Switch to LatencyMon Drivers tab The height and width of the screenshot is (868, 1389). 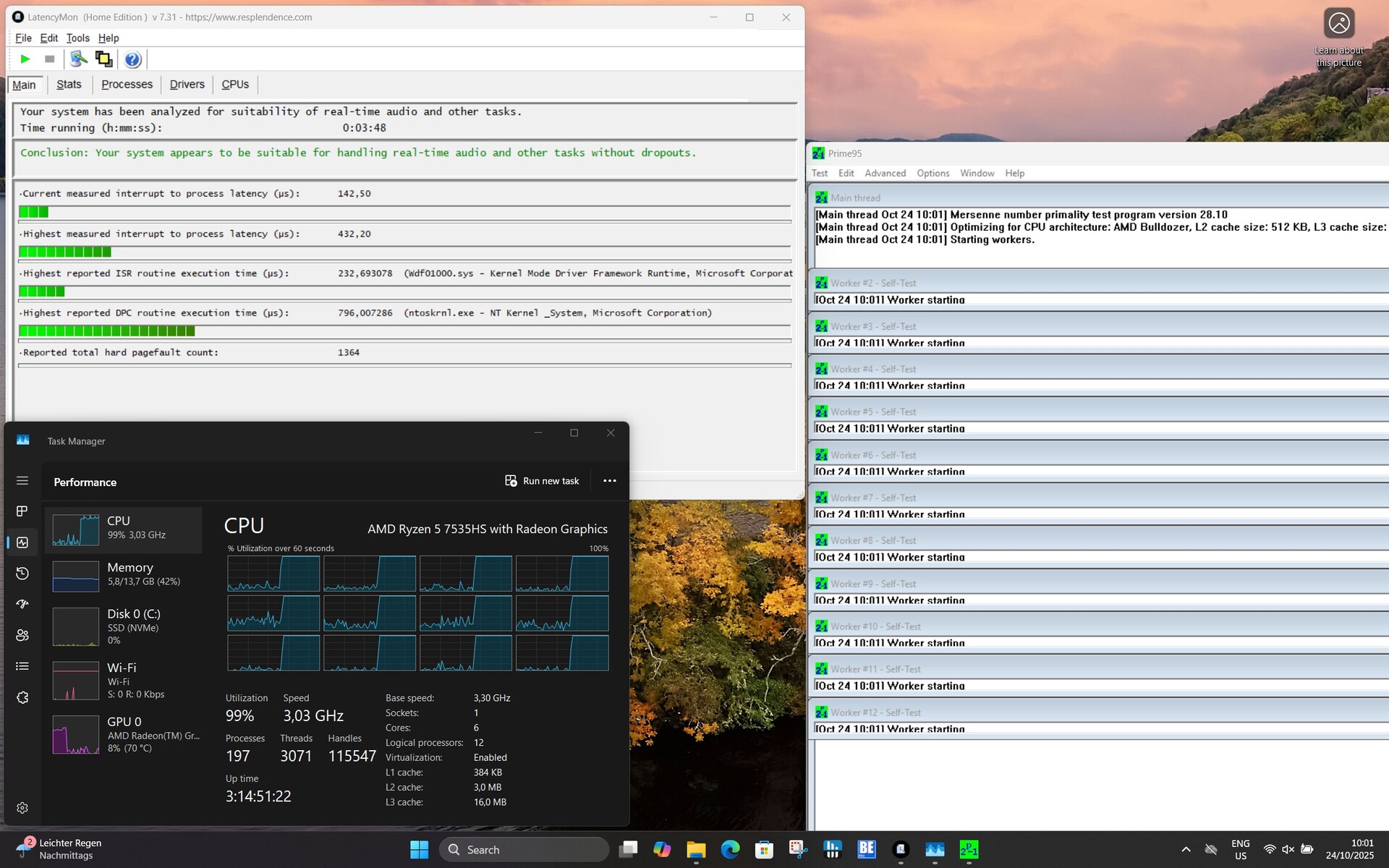(187, 85)
